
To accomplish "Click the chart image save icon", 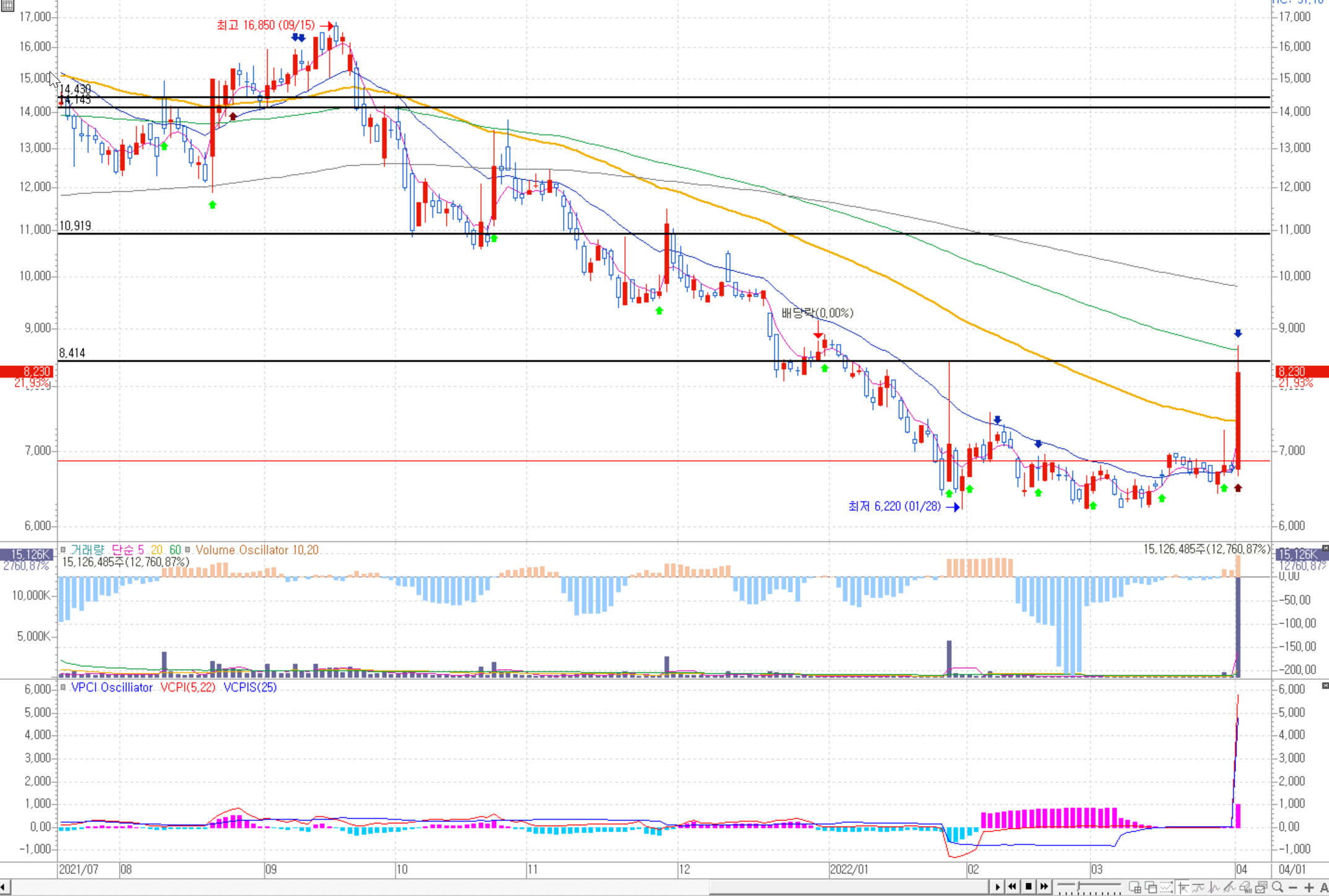I will 1260,887.
